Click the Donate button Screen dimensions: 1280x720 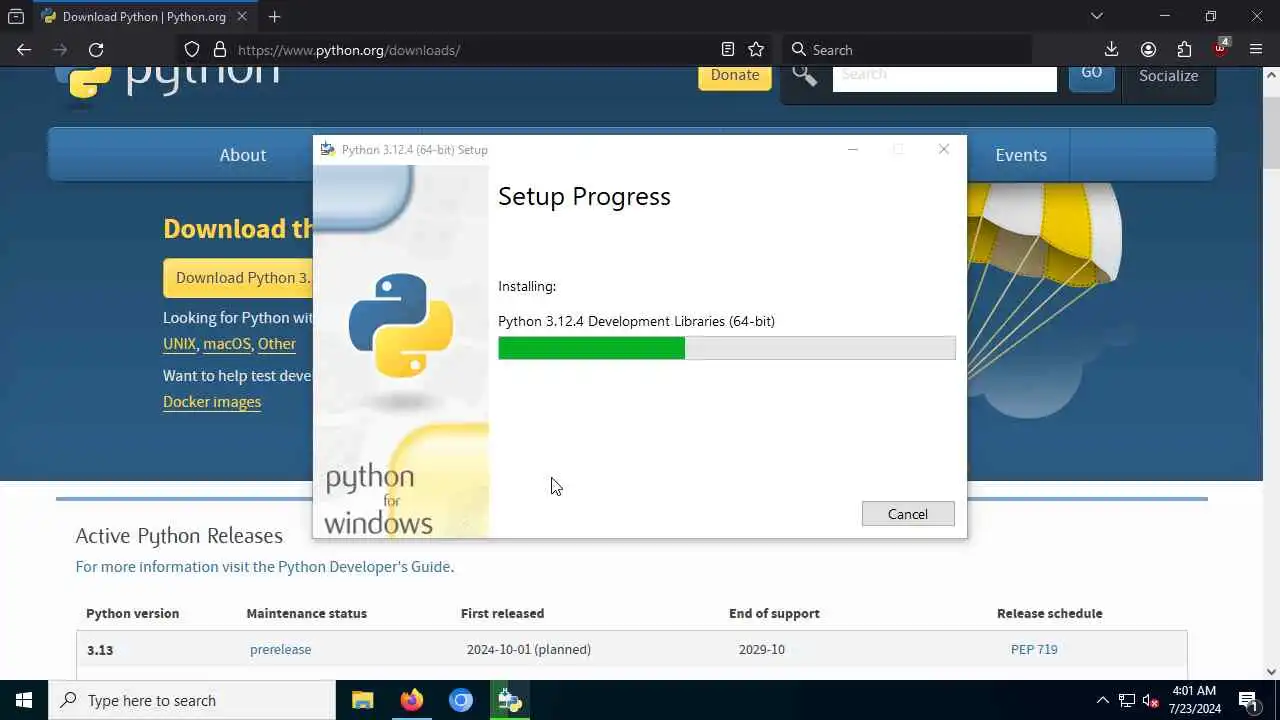click(x=735, y=76)
